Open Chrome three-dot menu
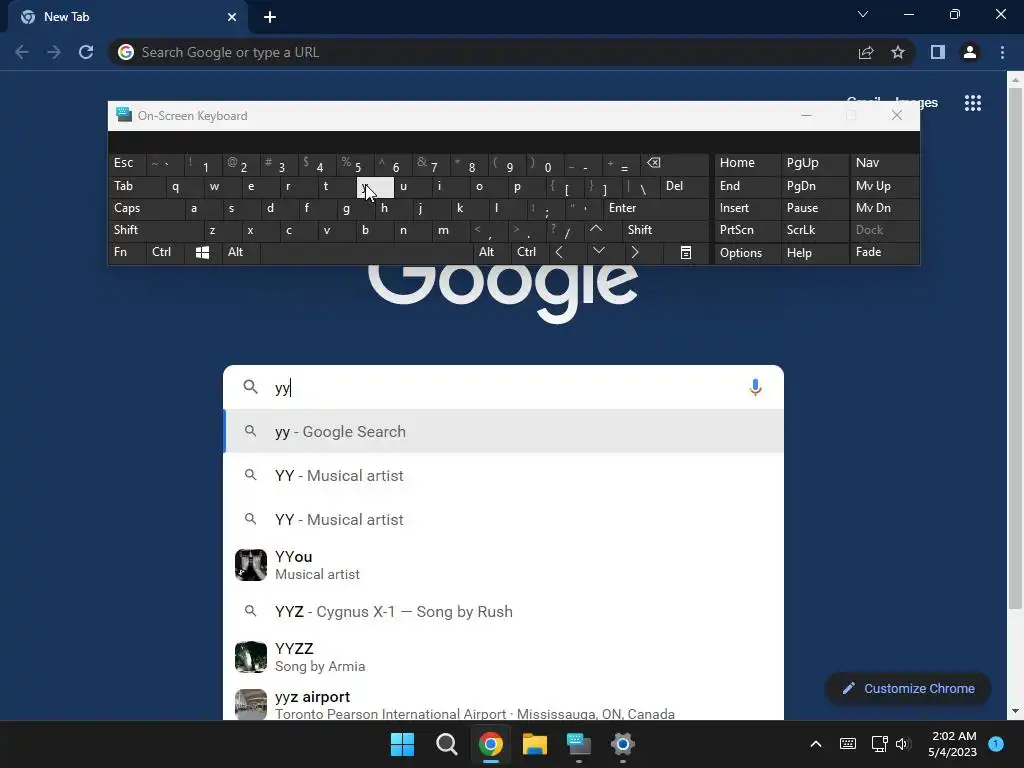 [1002, 52]
